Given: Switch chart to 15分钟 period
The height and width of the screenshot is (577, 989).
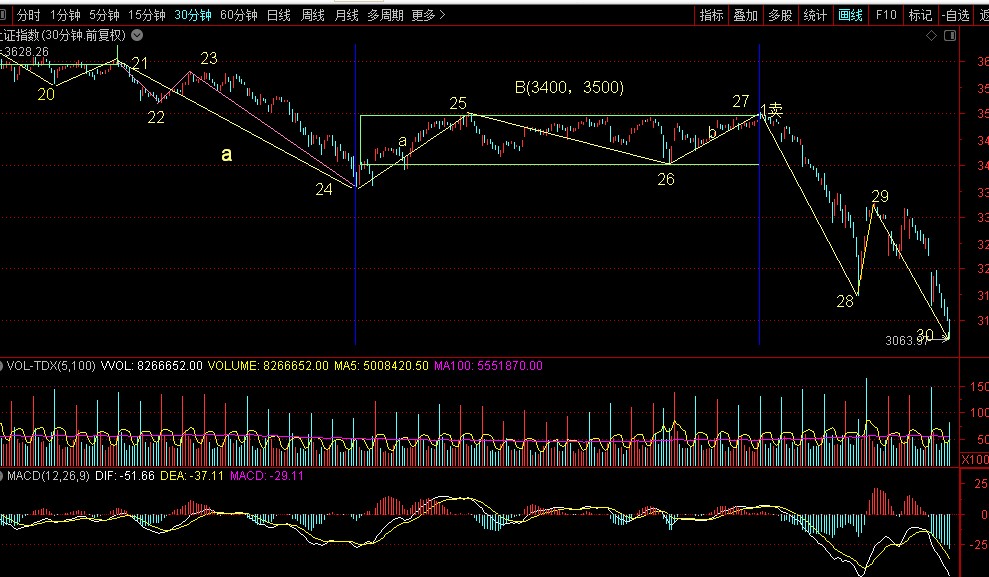Looking at the screenshot, I should [x=146, y=15].
